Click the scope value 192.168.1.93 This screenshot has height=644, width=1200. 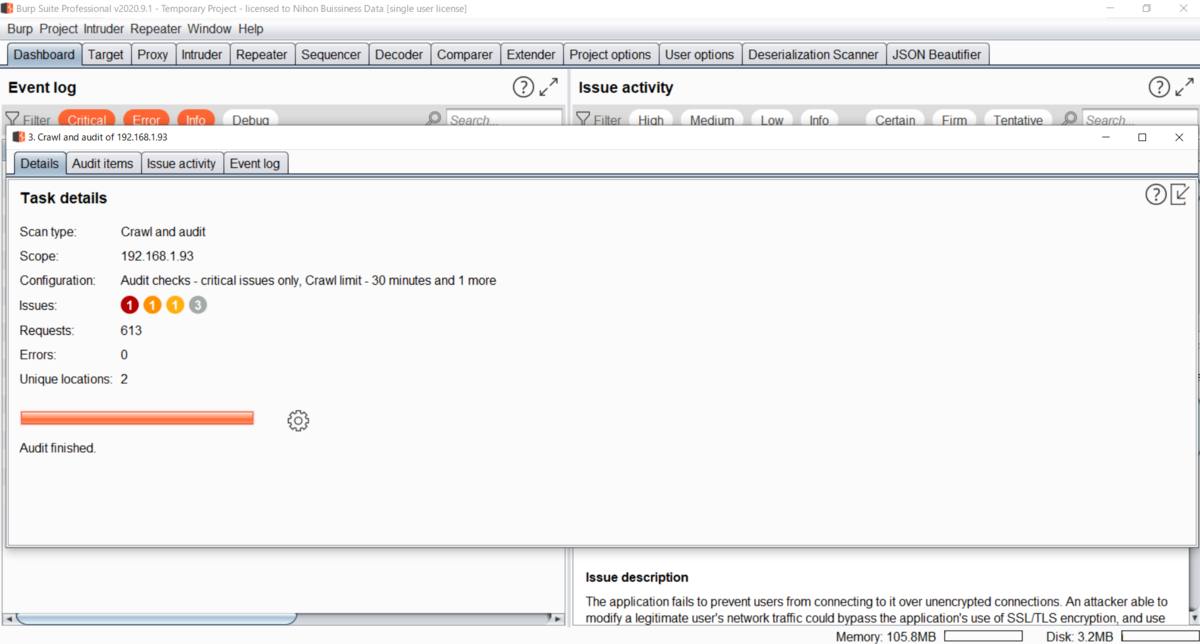(157, 256)
